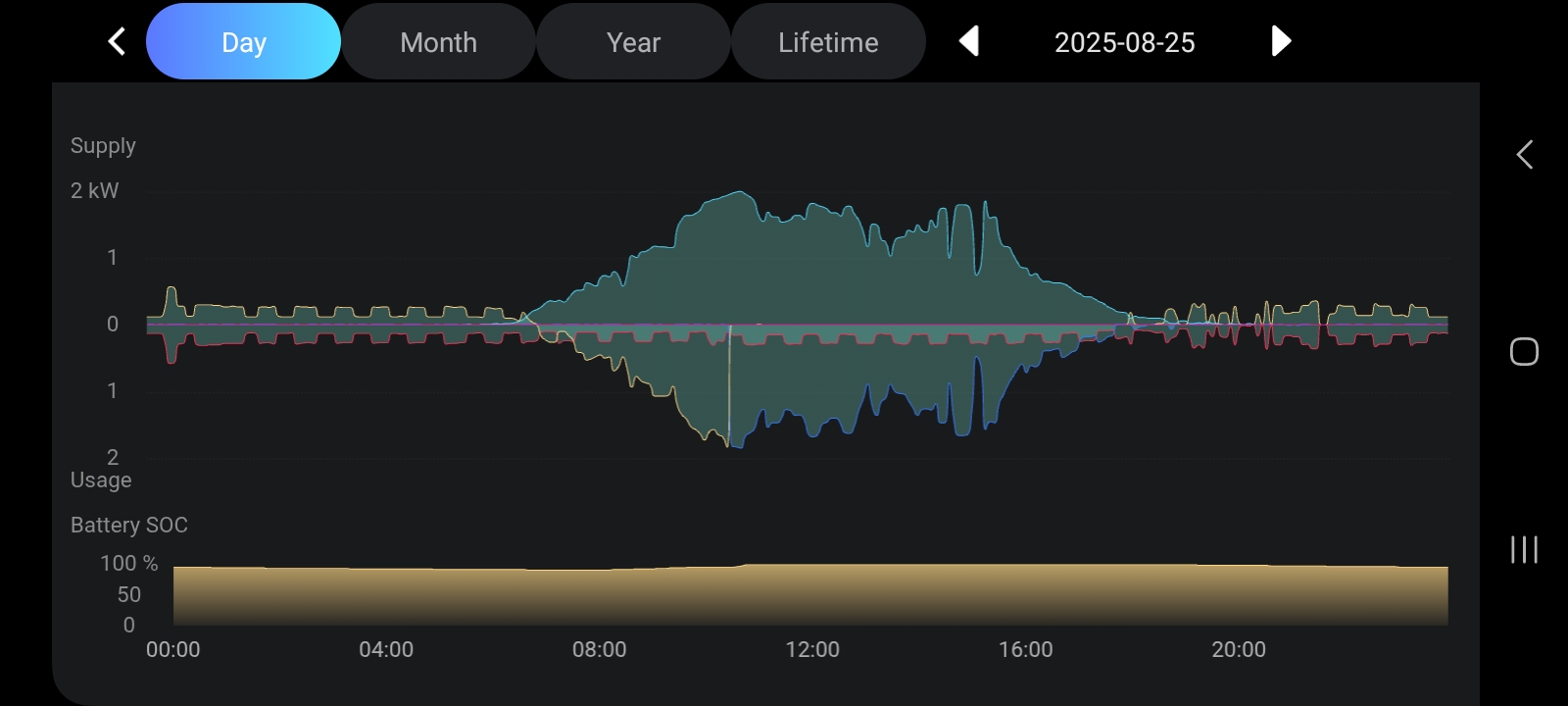Tap the Battery SOC chart at 12:00

pos(812,594)
